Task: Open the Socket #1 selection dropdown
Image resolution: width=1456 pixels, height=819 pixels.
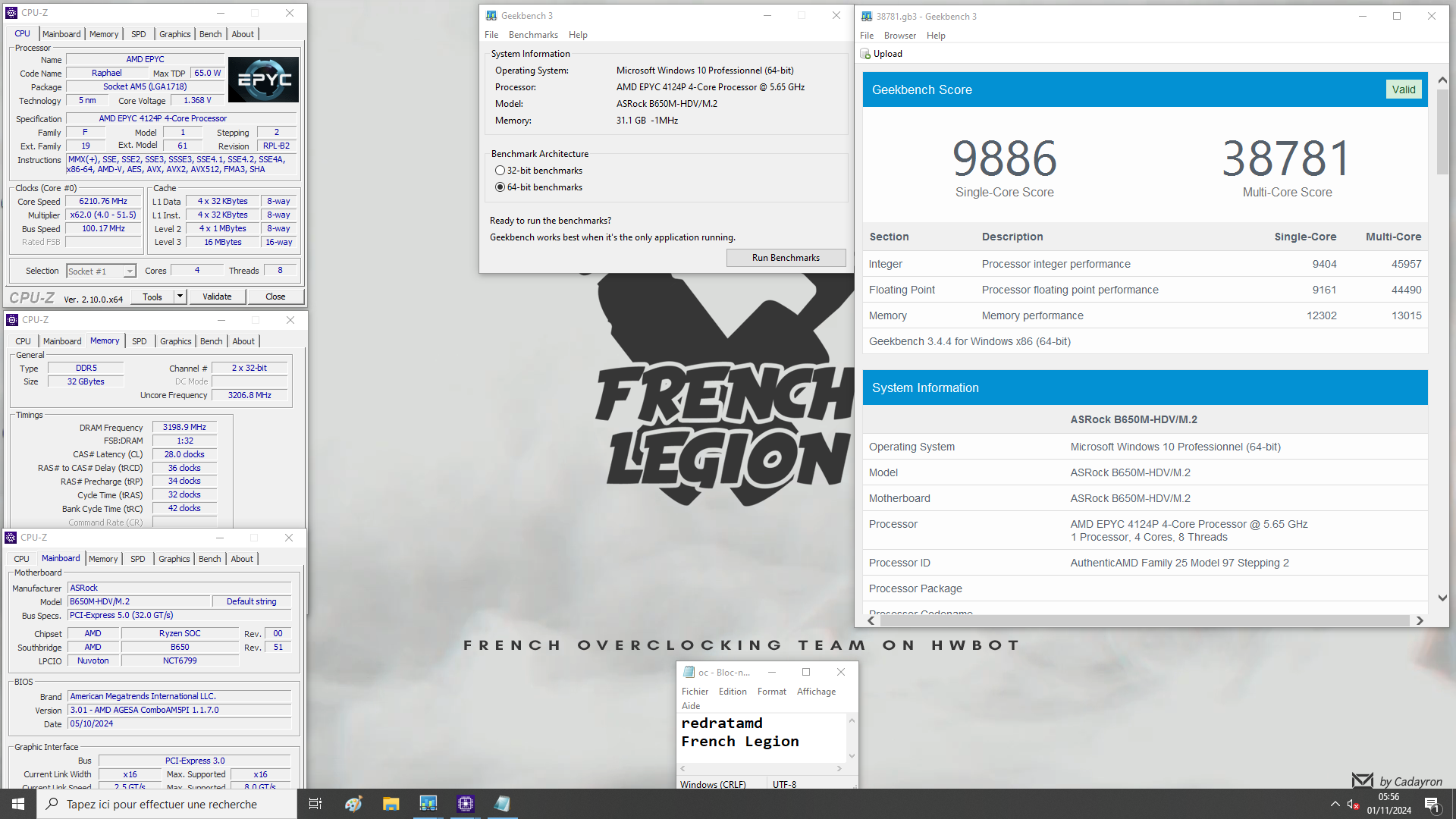Action: [130, 271]
